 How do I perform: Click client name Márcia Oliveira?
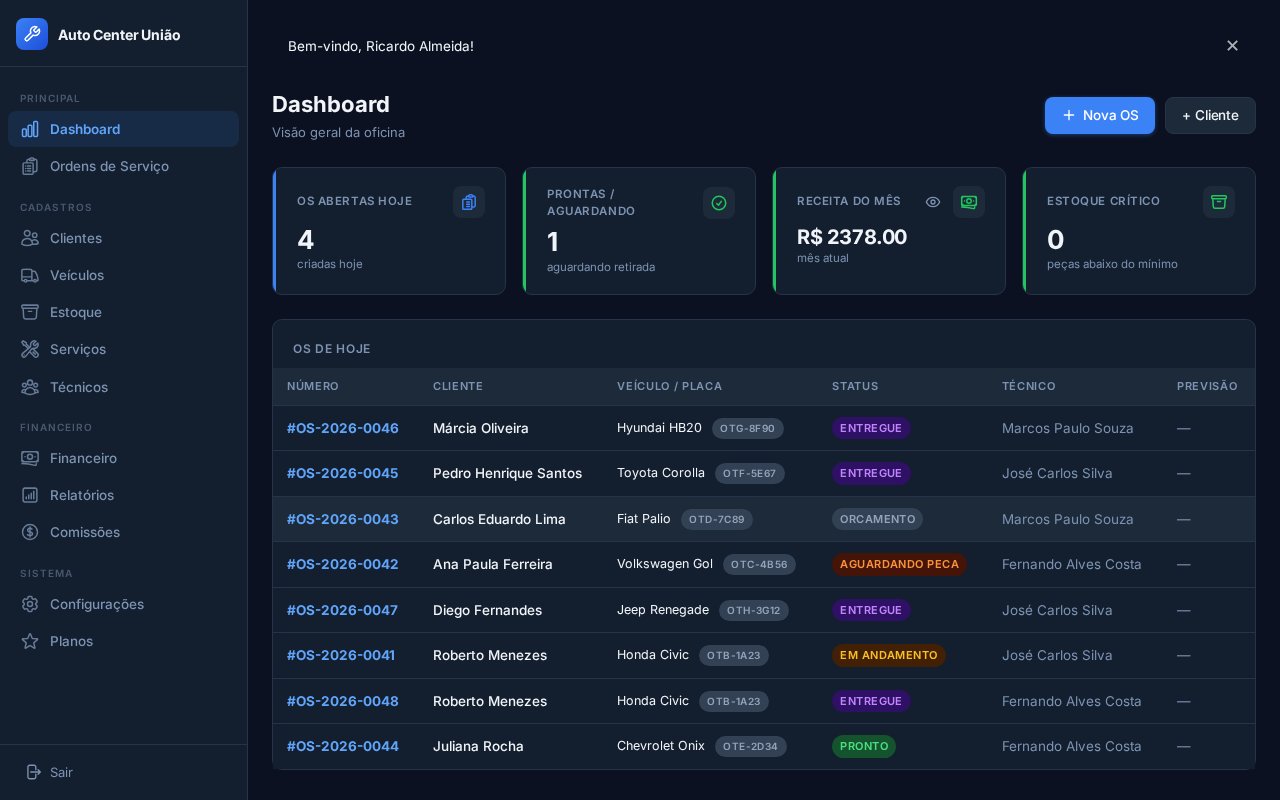point(481,428)
